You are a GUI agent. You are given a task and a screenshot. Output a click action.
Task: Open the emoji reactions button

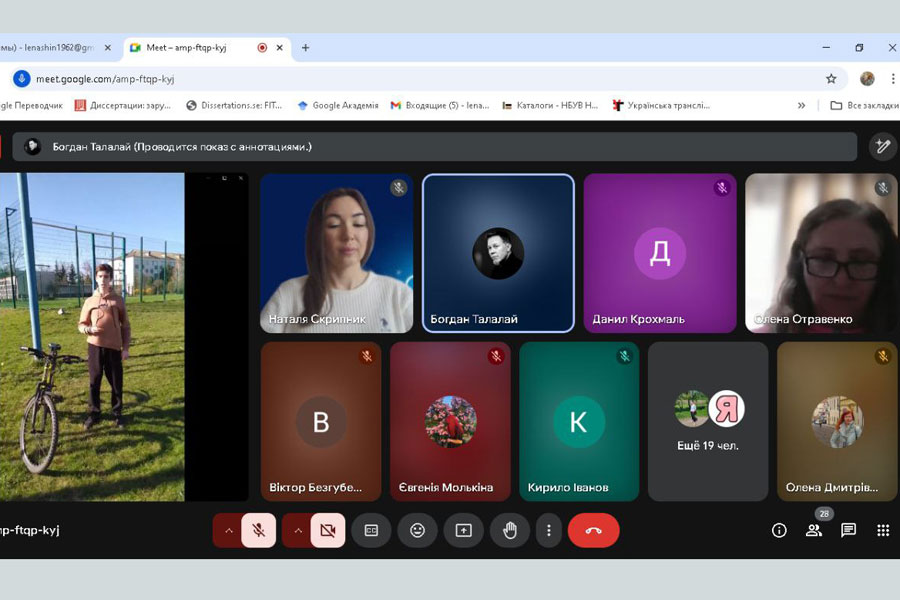point(417,530)
